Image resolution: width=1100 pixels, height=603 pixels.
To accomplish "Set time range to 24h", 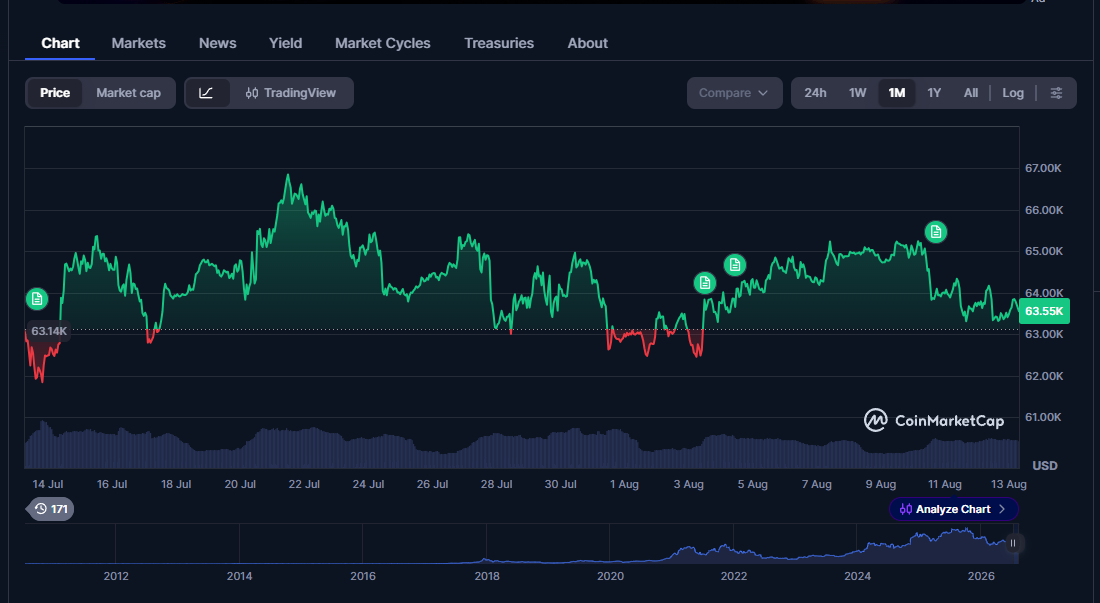I will pyautogui.click(x=815, y=93).
